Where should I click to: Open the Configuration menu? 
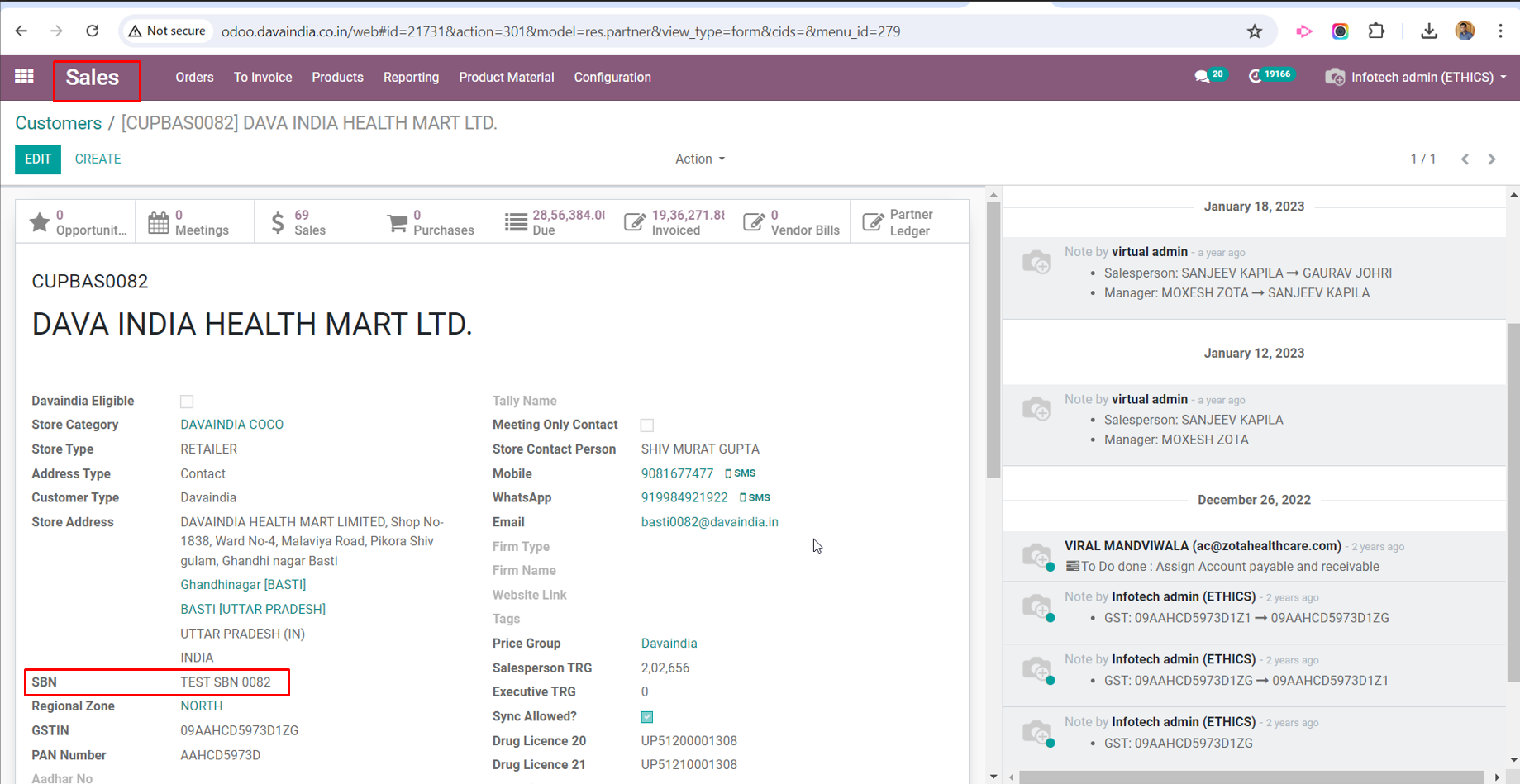pos(612,77)
